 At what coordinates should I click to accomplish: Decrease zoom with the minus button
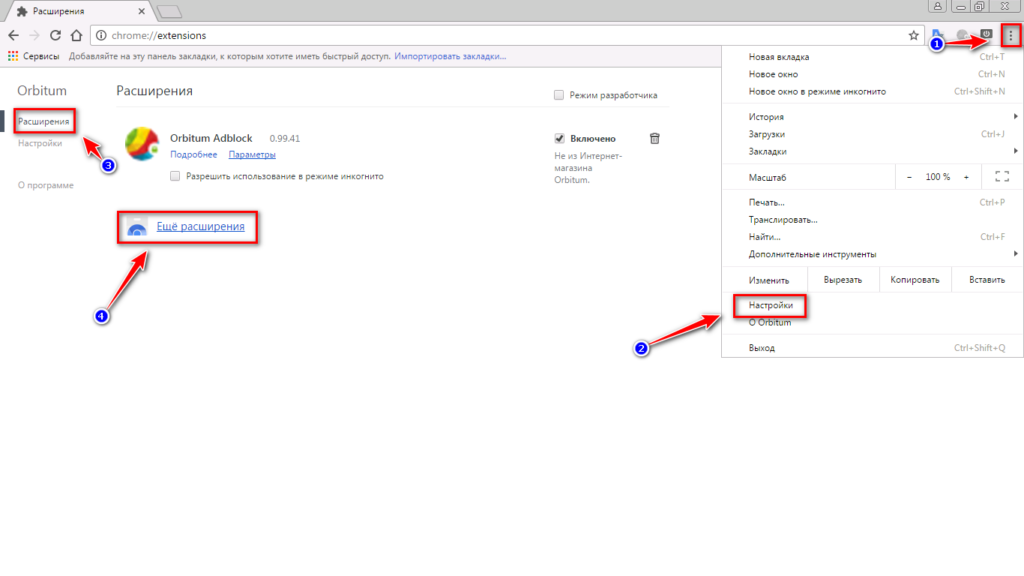(x=909, y=177)
